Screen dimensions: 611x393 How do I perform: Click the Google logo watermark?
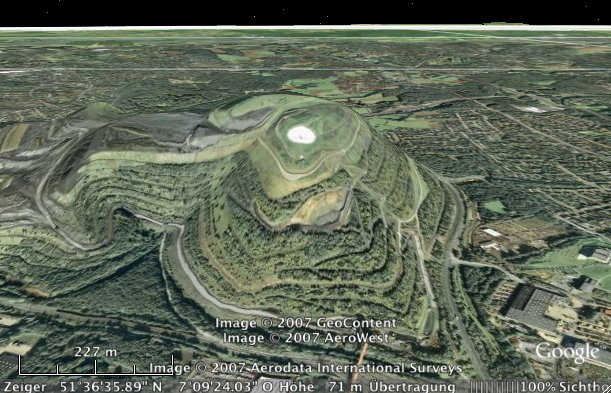pos(567,352)
